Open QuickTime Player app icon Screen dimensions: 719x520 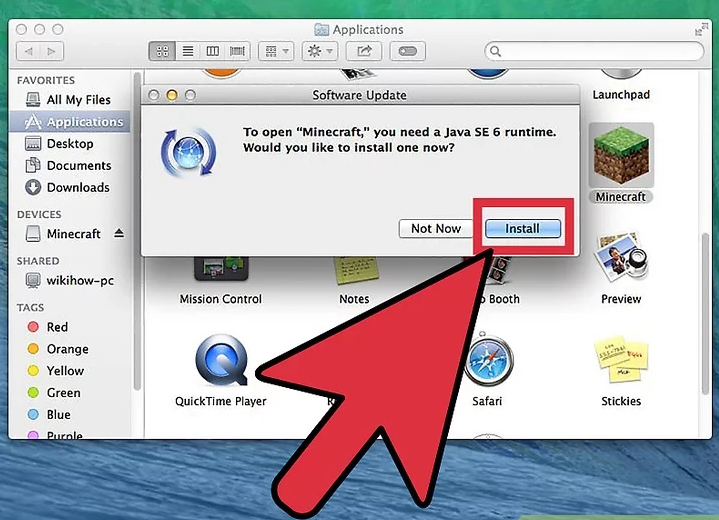pos(220,361)
